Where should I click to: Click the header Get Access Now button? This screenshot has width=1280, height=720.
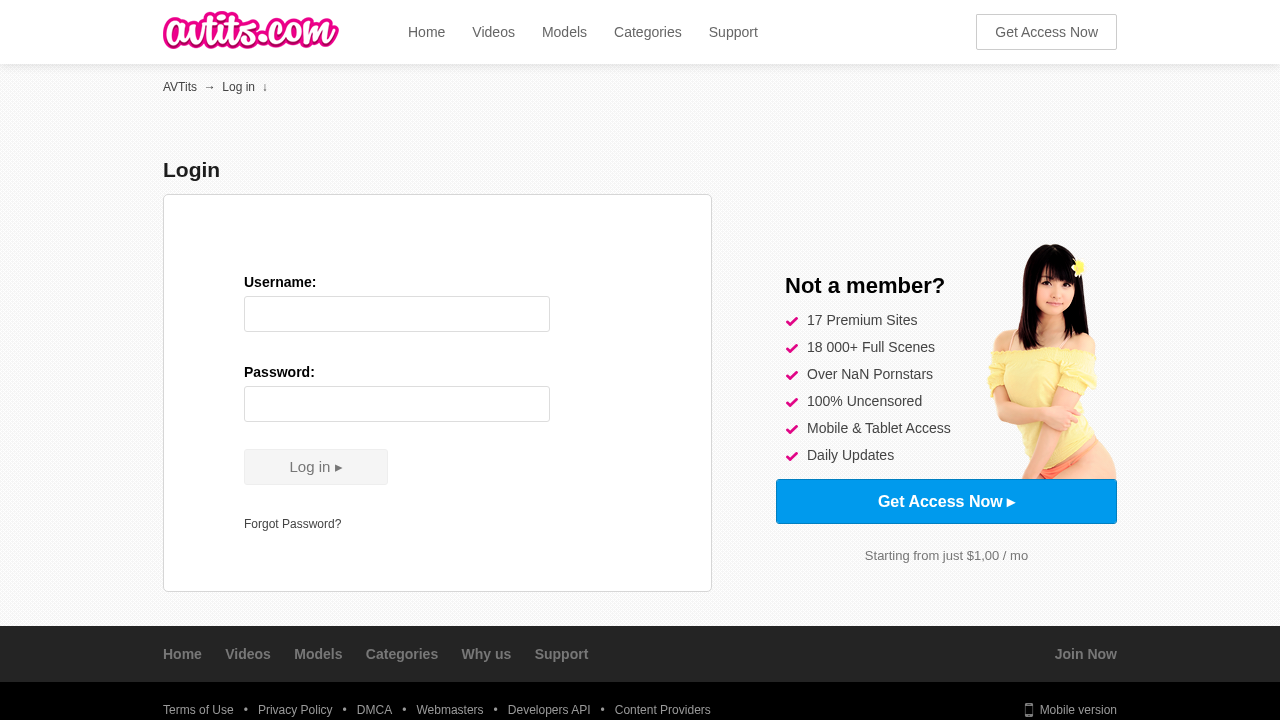point(1046,32)
